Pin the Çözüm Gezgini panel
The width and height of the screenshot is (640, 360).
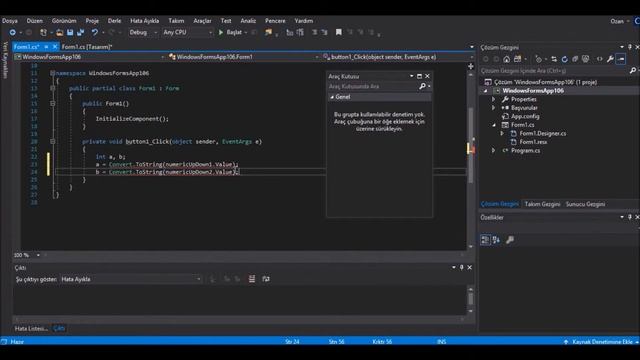tap(630, 47)
